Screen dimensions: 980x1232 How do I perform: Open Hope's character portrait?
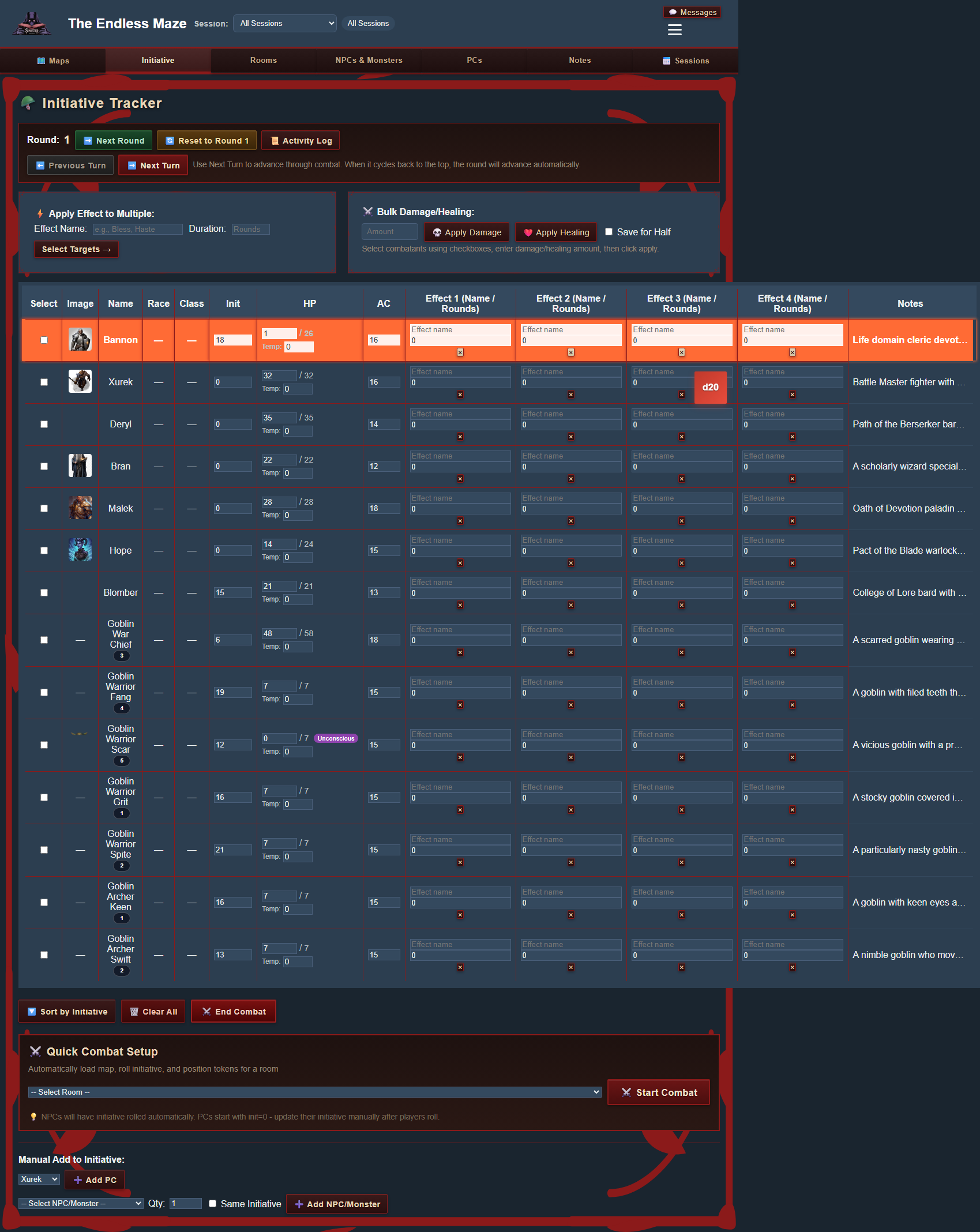pyautogui.click(x=80, y=550)
